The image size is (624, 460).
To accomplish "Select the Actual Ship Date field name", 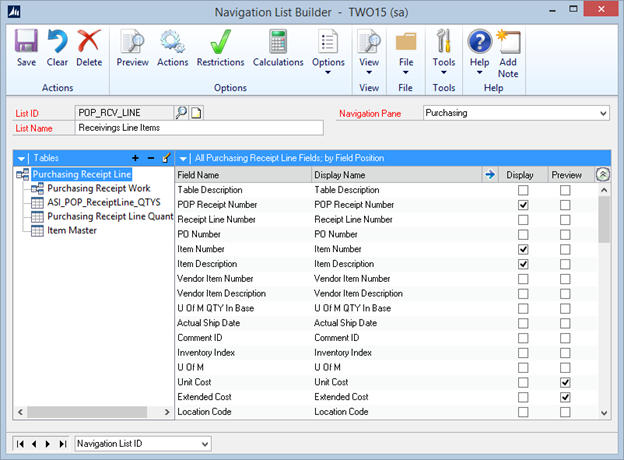I will coord(209,323).
